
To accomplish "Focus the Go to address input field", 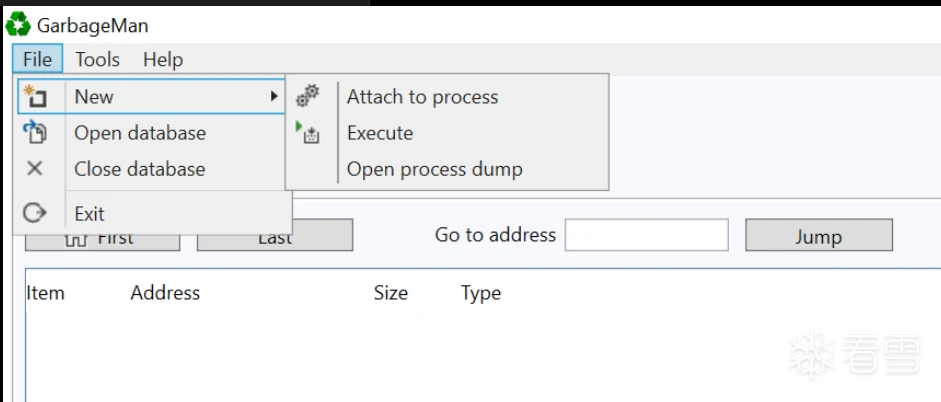I will click(646, 236).
